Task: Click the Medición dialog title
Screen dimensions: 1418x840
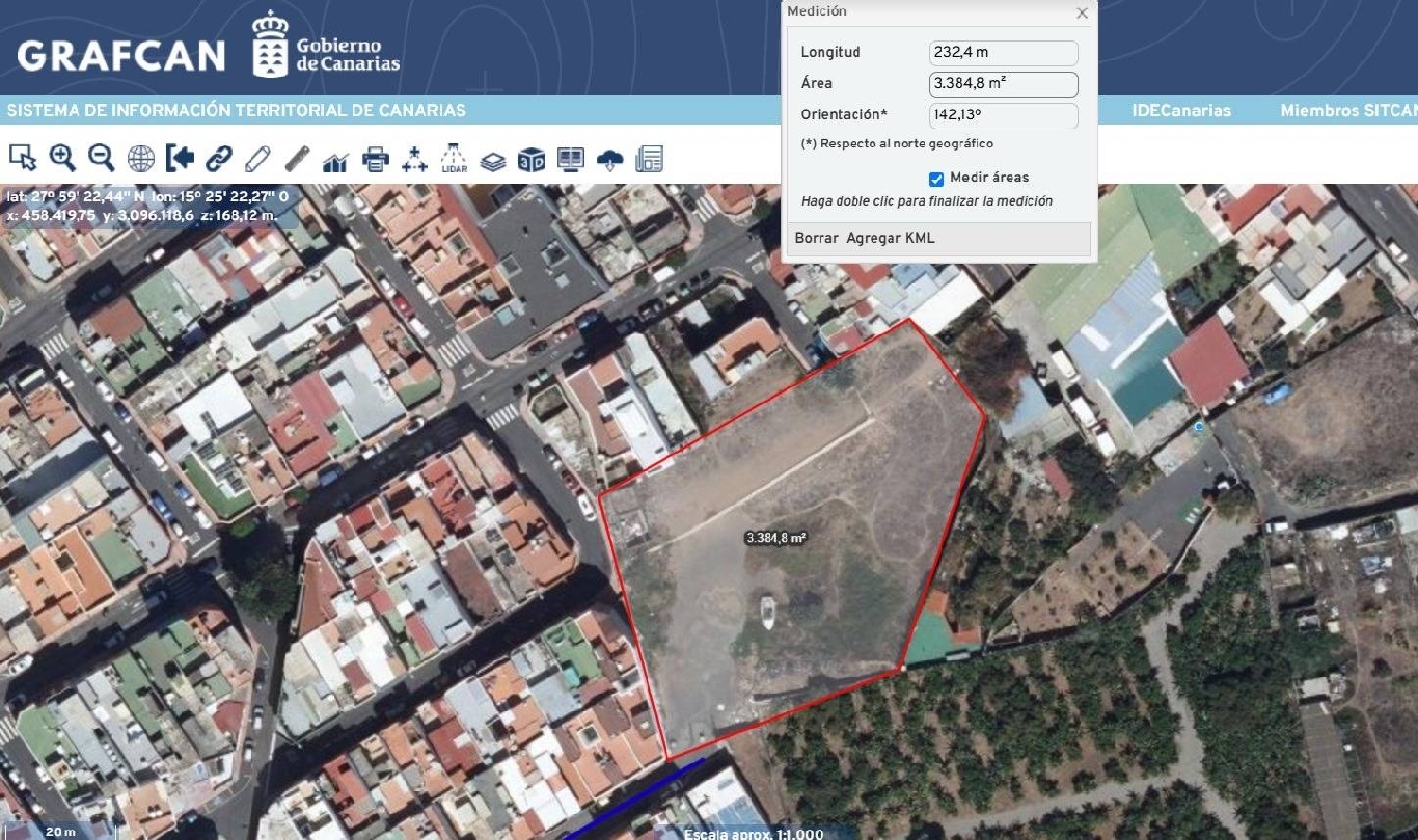Action: click(x=817, y=11)
